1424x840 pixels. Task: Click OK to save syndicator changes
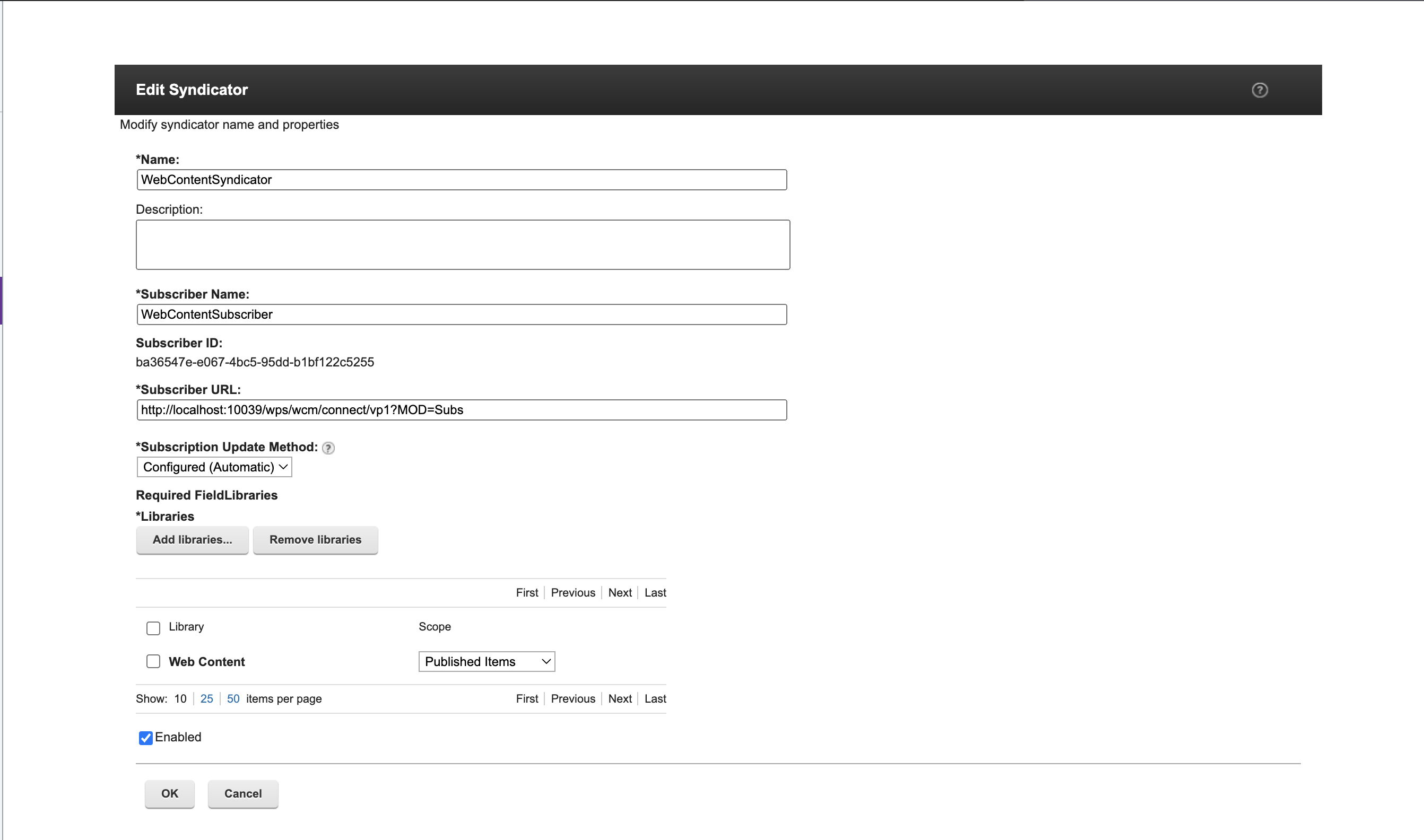169,793
